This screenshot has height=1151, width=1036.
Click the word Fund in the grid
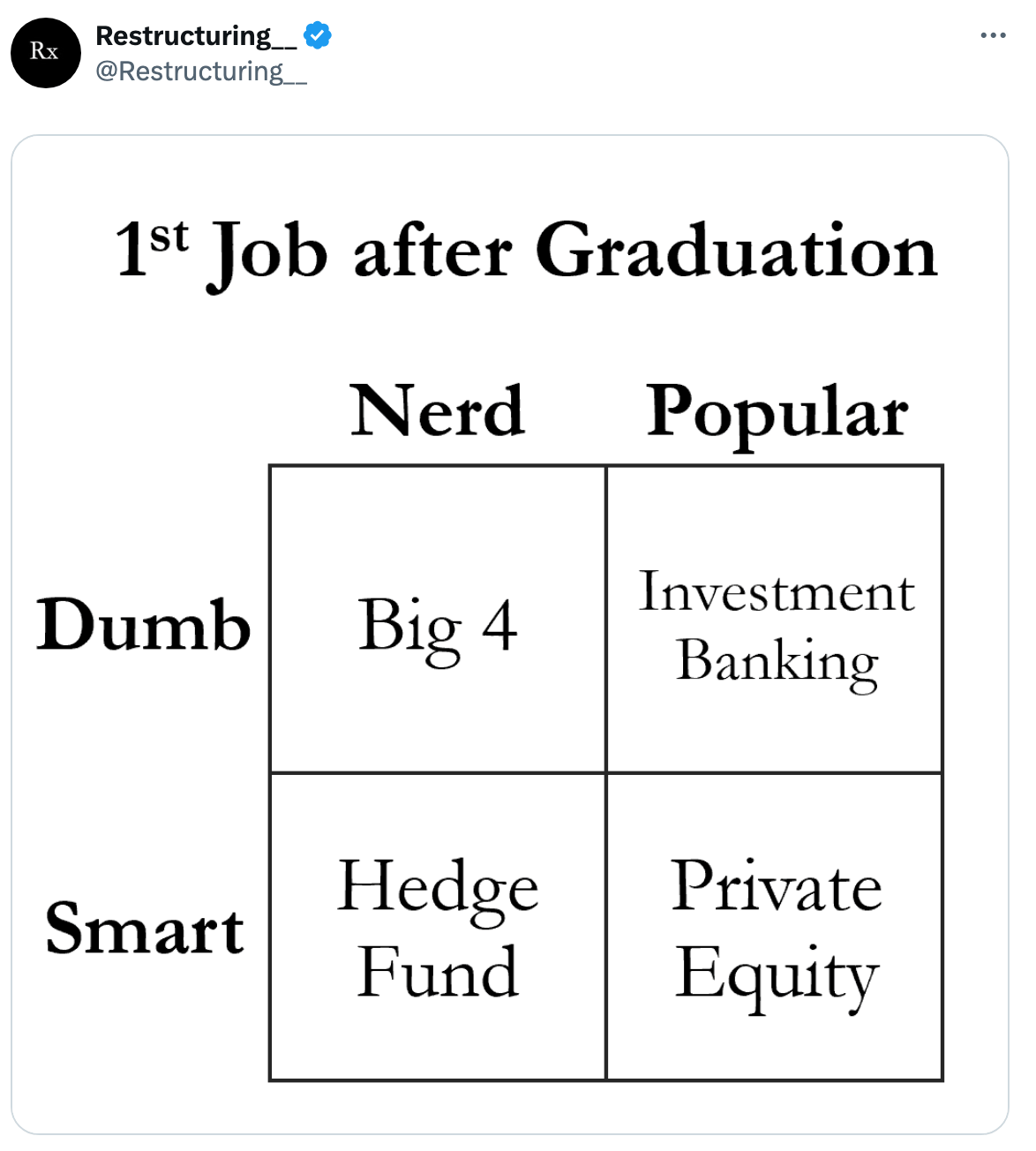[438, 972]
